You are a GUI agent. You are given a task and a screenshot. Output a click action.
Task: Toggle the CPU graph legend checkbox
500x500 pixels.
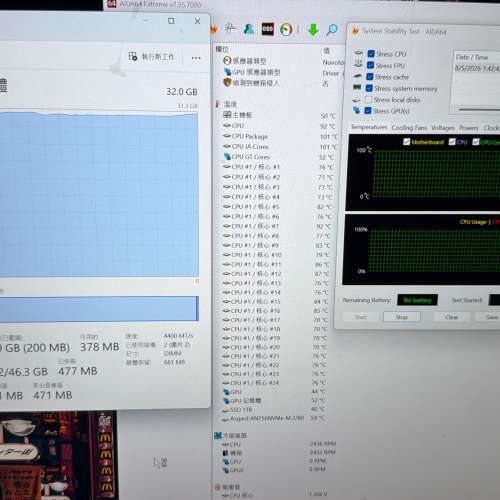[452, 142]
